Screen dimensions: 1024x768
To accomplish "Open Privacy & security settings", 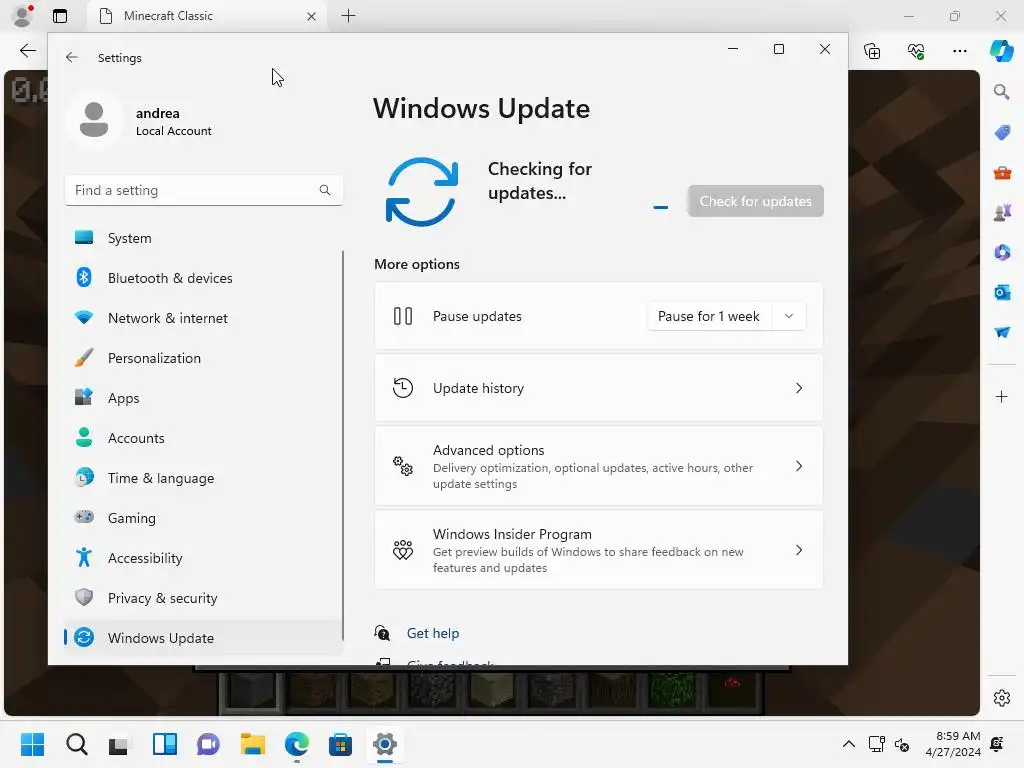I will click(203, 598).
